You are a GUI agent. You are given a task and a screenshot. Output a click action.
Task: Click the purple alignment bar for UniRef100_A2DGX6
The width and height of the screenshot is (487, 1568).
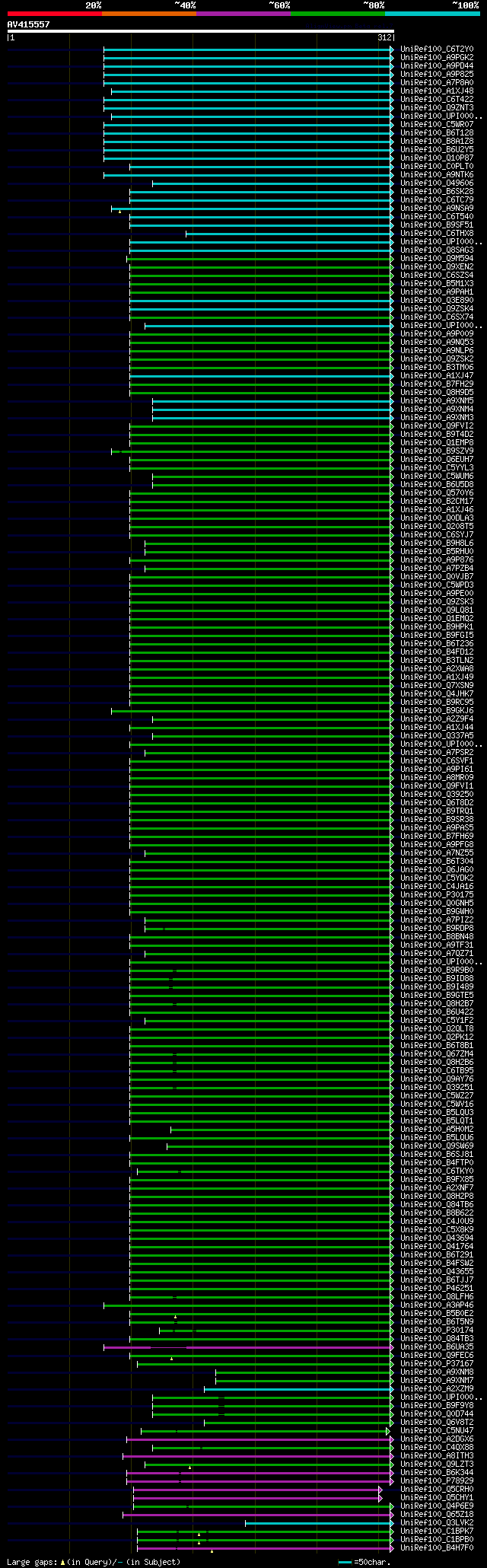(260, 1439)
